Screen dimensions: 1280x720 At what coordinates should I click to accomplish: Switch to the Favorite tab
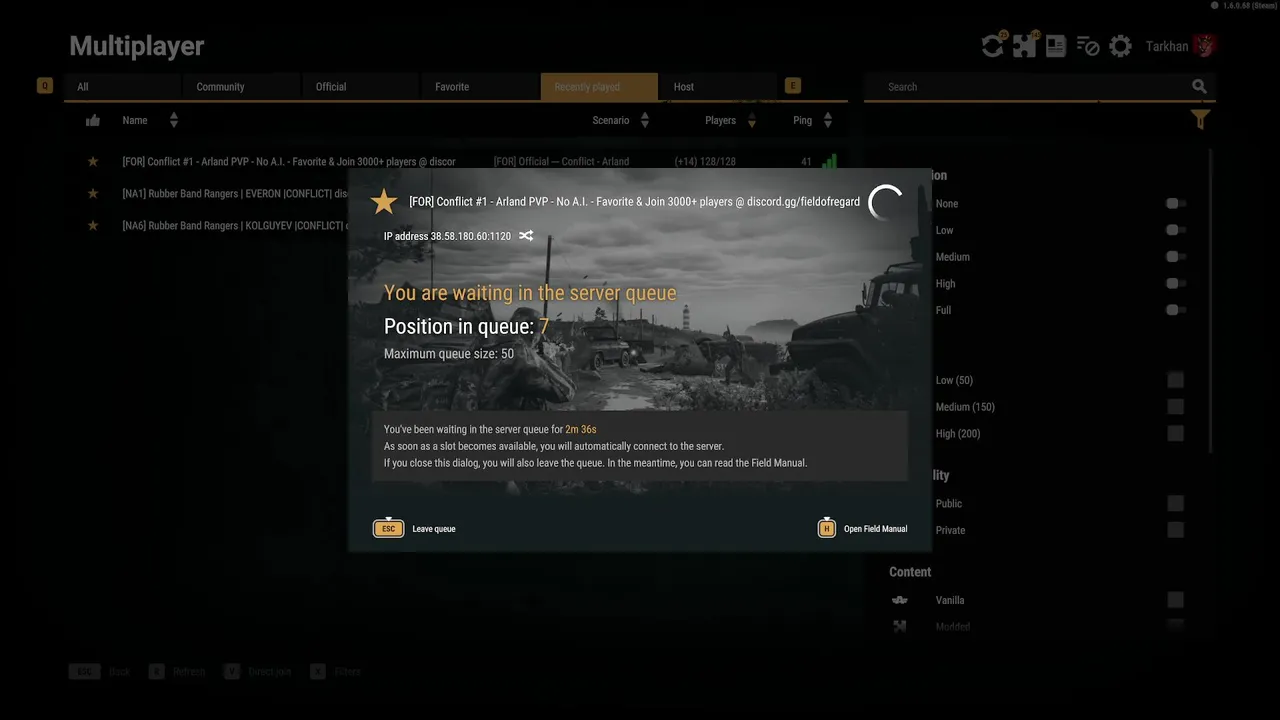tap(479, 87)
